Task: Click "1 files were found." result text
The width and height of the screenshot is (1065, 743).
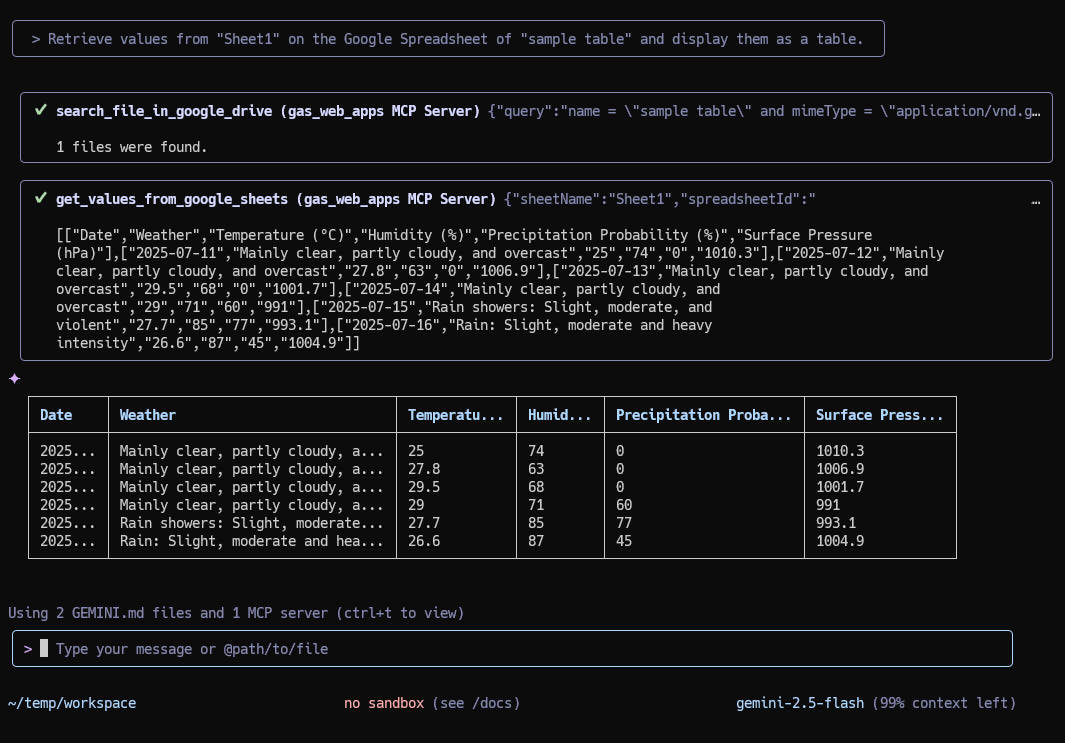Action: 132,147
